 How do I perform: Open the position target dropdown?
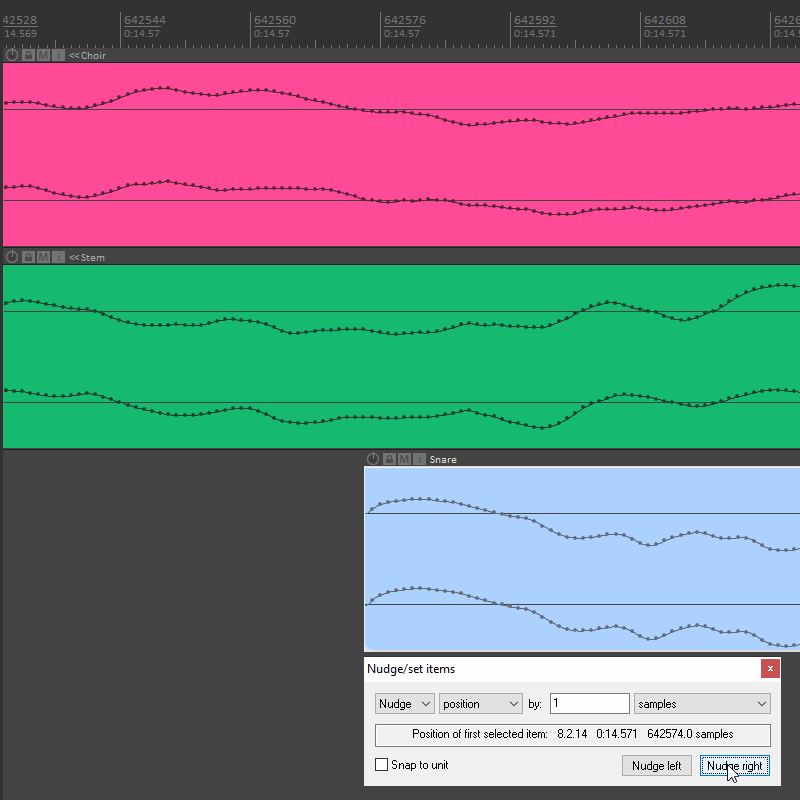[481, 704]
